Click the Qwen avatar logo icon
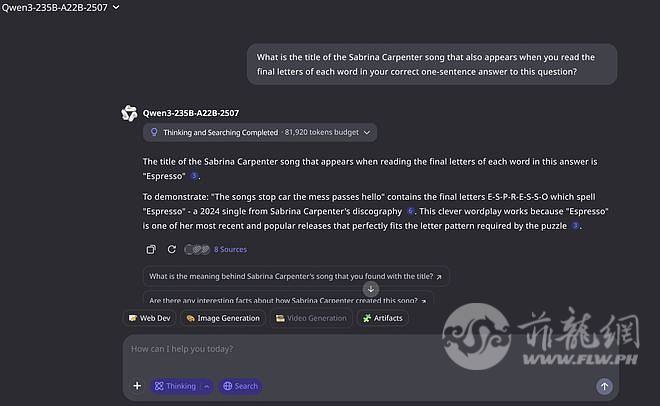Image resolution: width=660 pixels, height=406 pixels. coord(129,113)
